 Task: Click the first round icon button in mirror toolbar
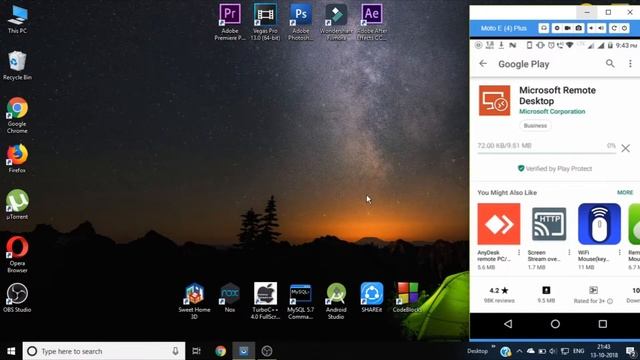544,28
